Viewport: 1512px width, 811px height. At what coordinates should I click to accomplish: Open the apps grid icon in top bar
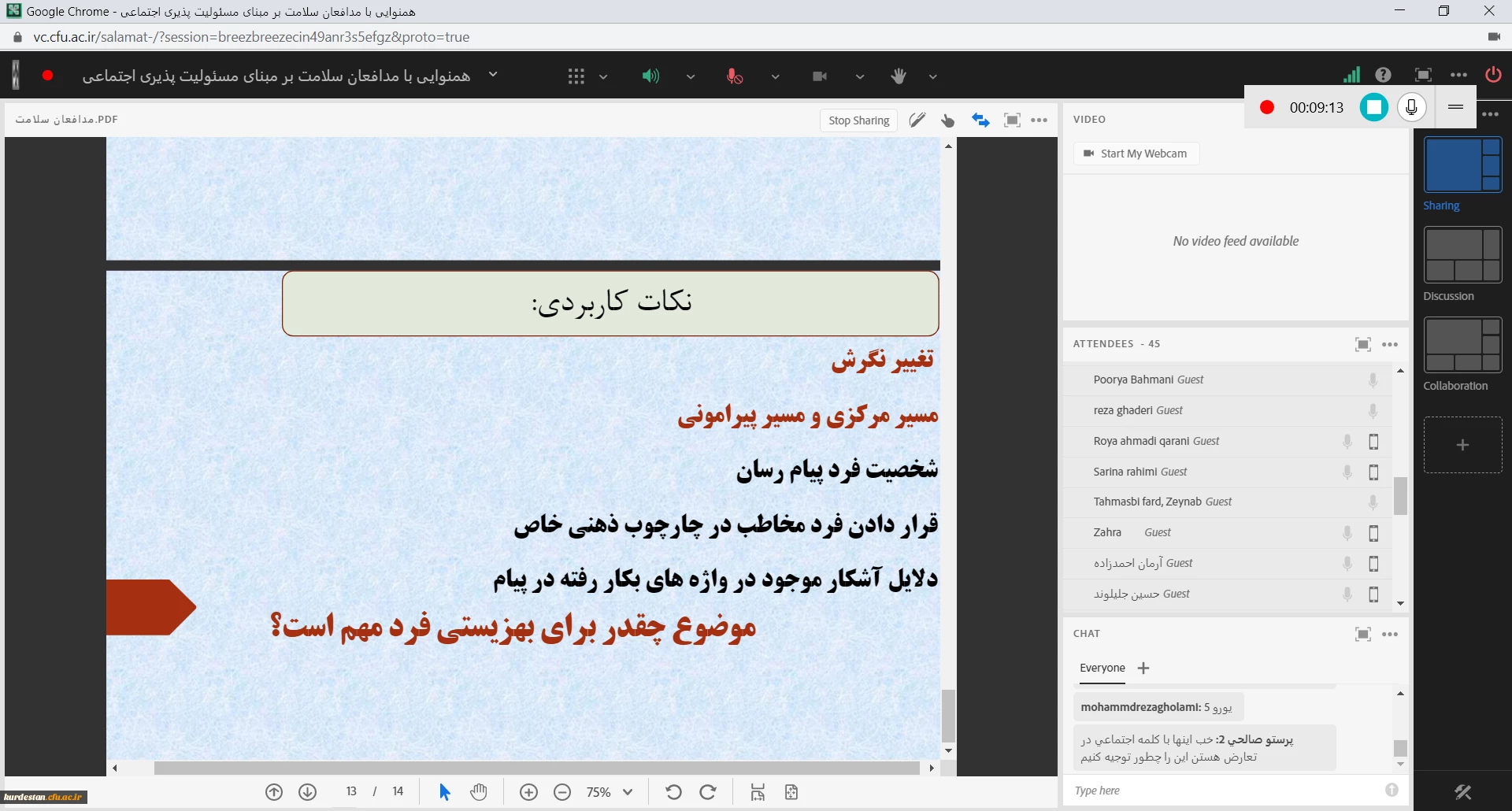(576, 76)
